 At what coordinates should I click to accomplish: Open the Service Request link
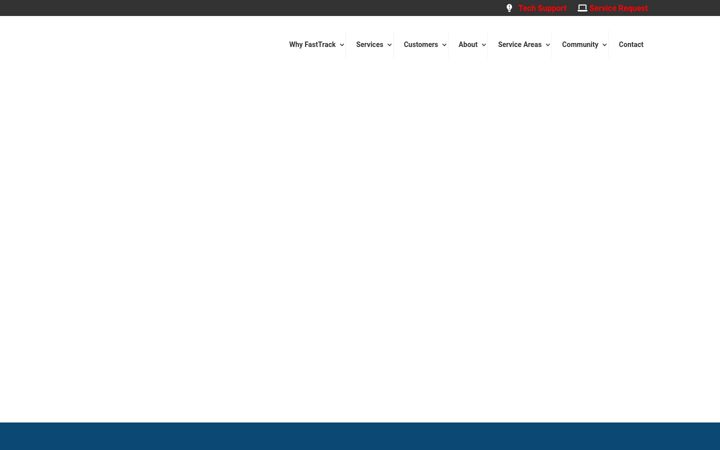(x=618, y=8)
